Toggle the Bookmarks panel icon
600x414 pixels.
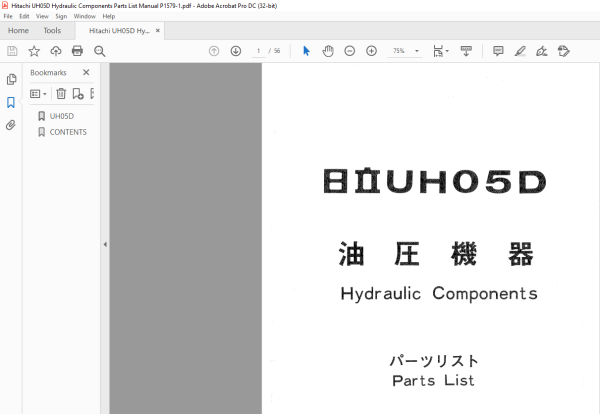click(x=11, y=102)
